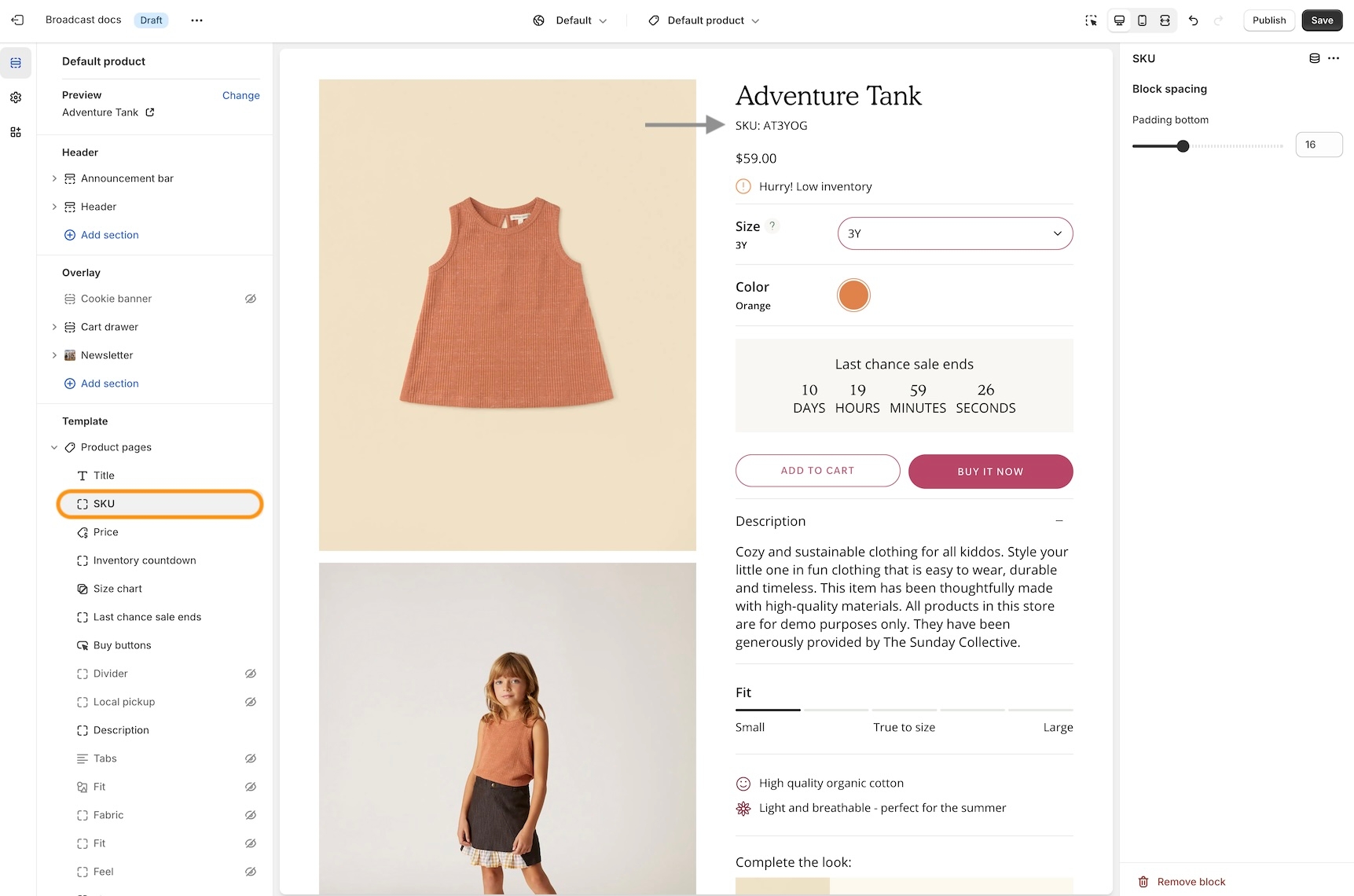Click the padding bottom value field
This screenshot has height=896, width=1354.
(1318, 145)
